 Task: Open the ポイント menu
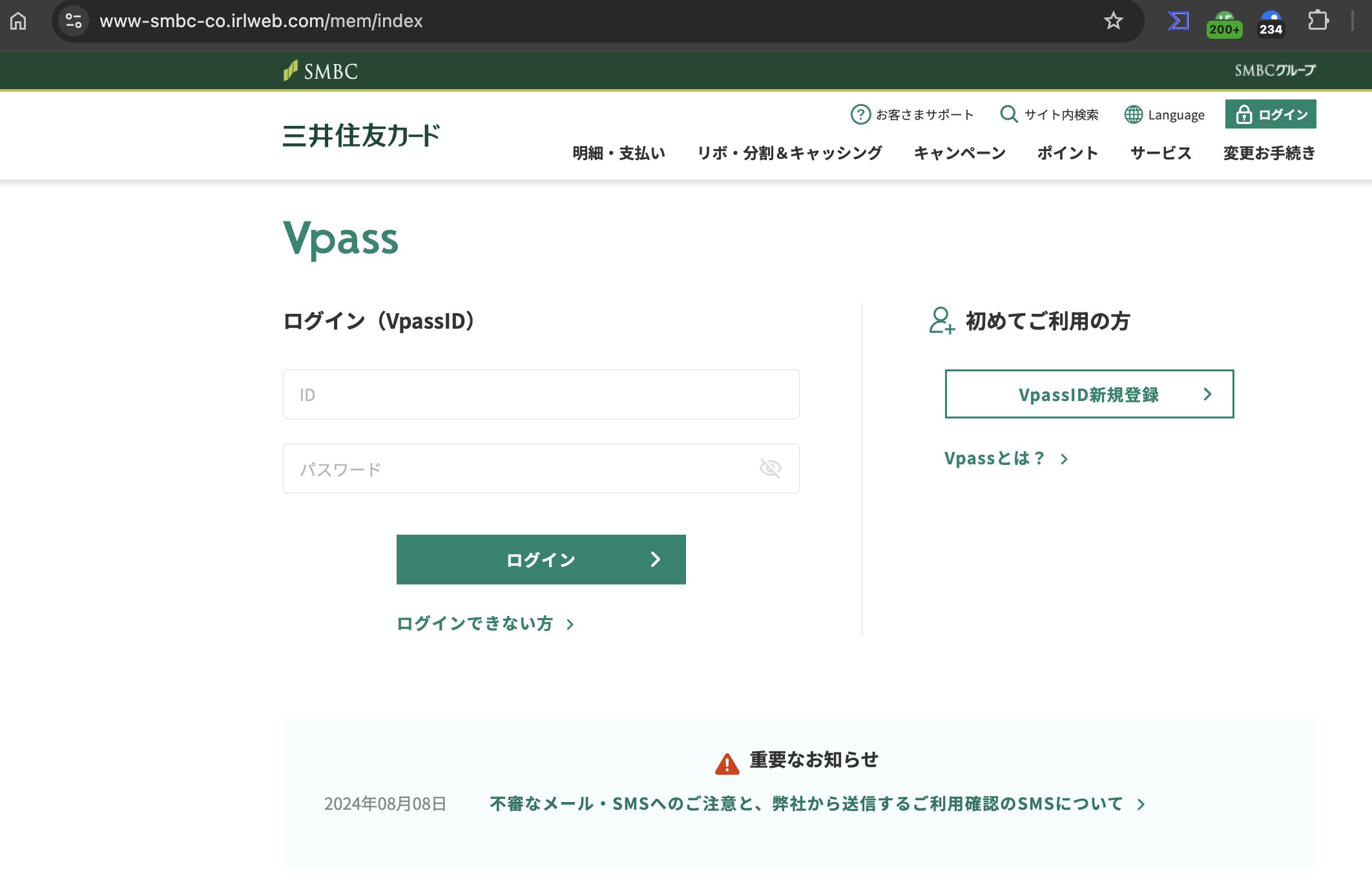[1068, 153]
